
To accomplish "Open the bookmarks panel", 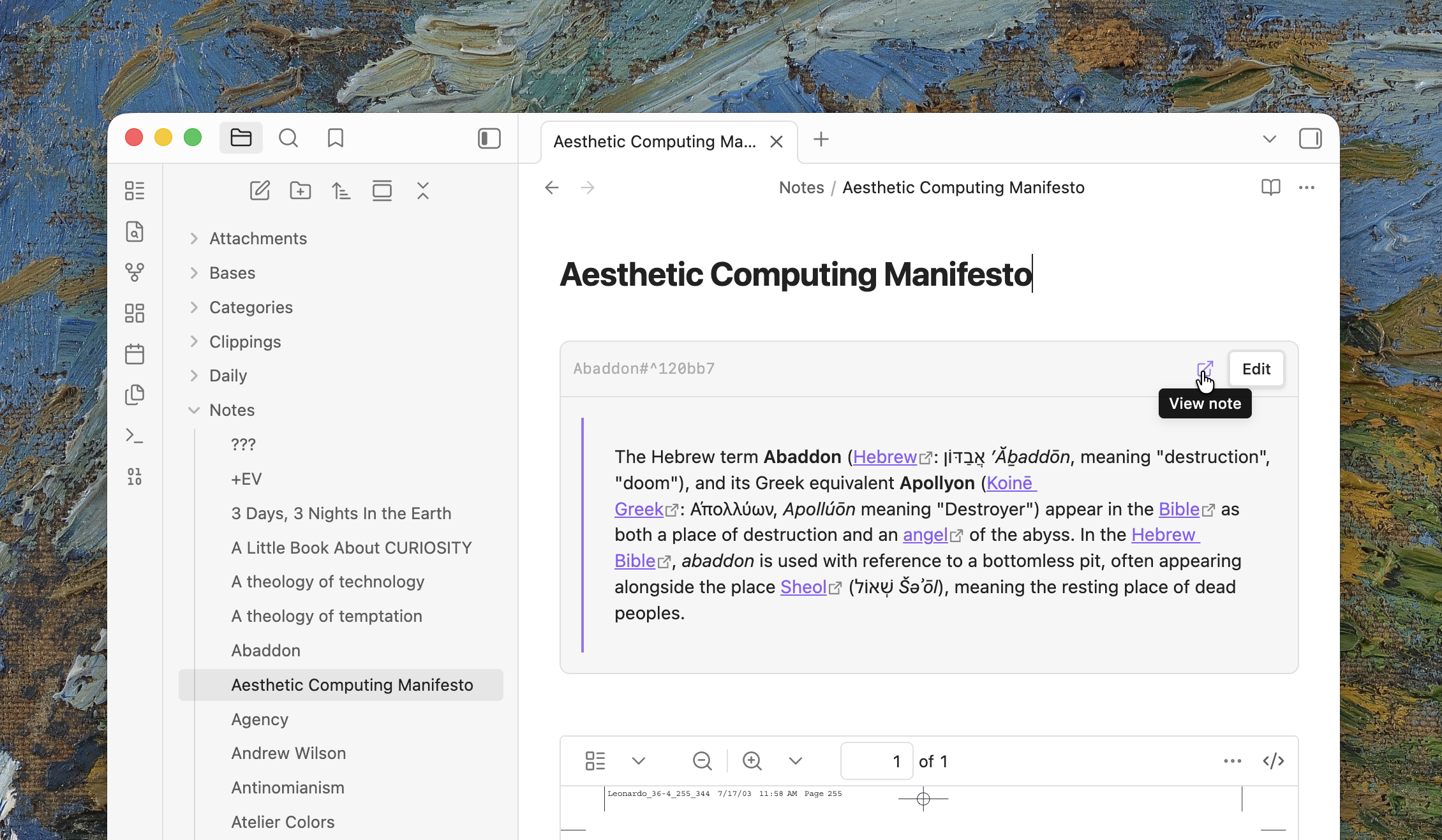I will (x=335, y=138).
